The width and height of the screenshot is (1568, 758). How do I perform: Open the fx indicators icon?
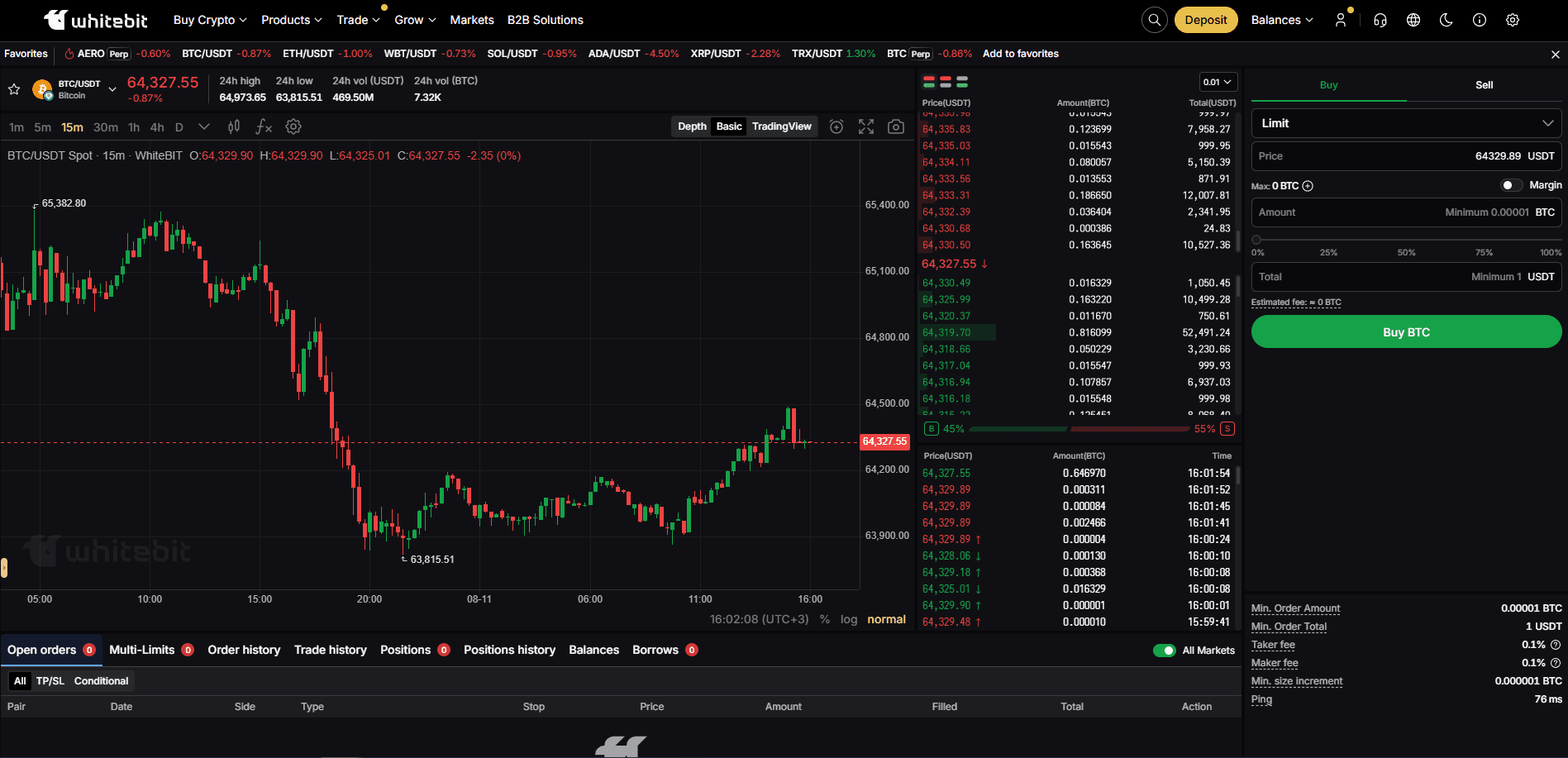pos(264,126)
